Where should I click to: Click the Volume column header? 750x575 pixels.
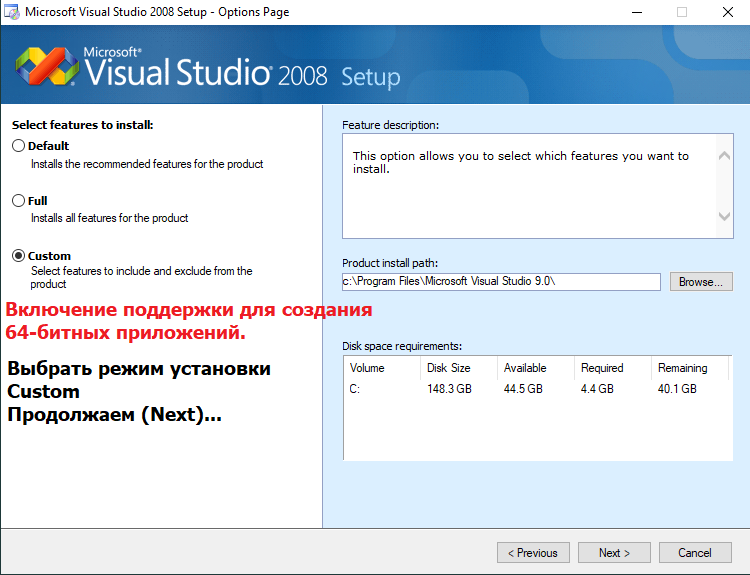(x=382, y=368)
